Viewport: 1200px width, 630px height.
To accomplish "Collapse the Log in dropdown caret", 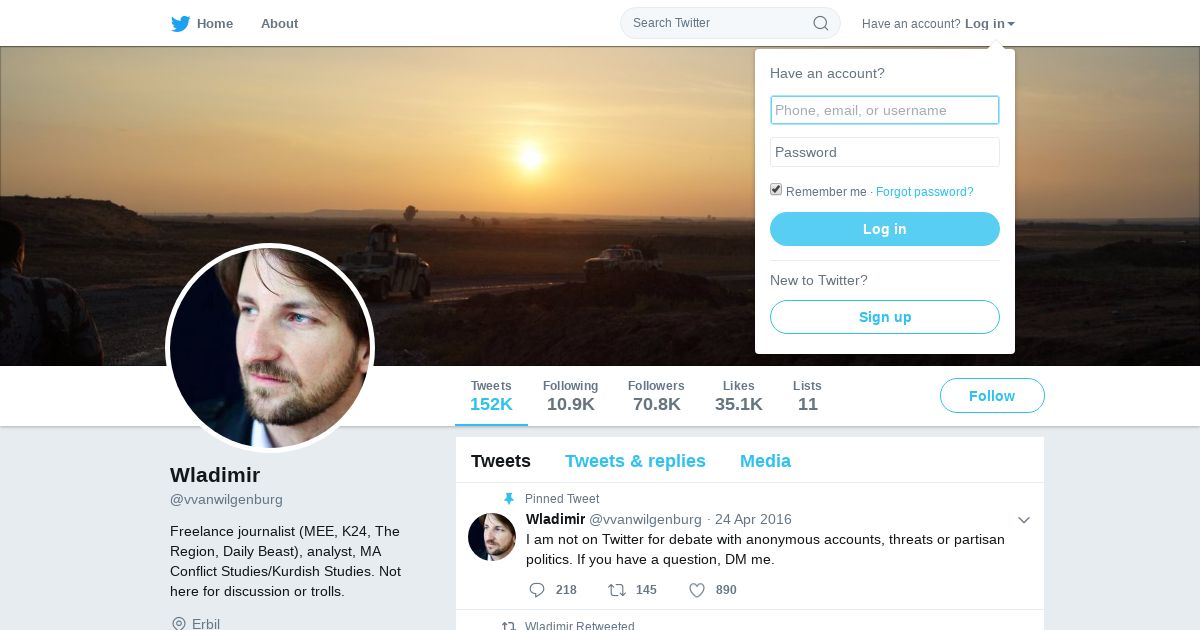I will click(1011, 24).
